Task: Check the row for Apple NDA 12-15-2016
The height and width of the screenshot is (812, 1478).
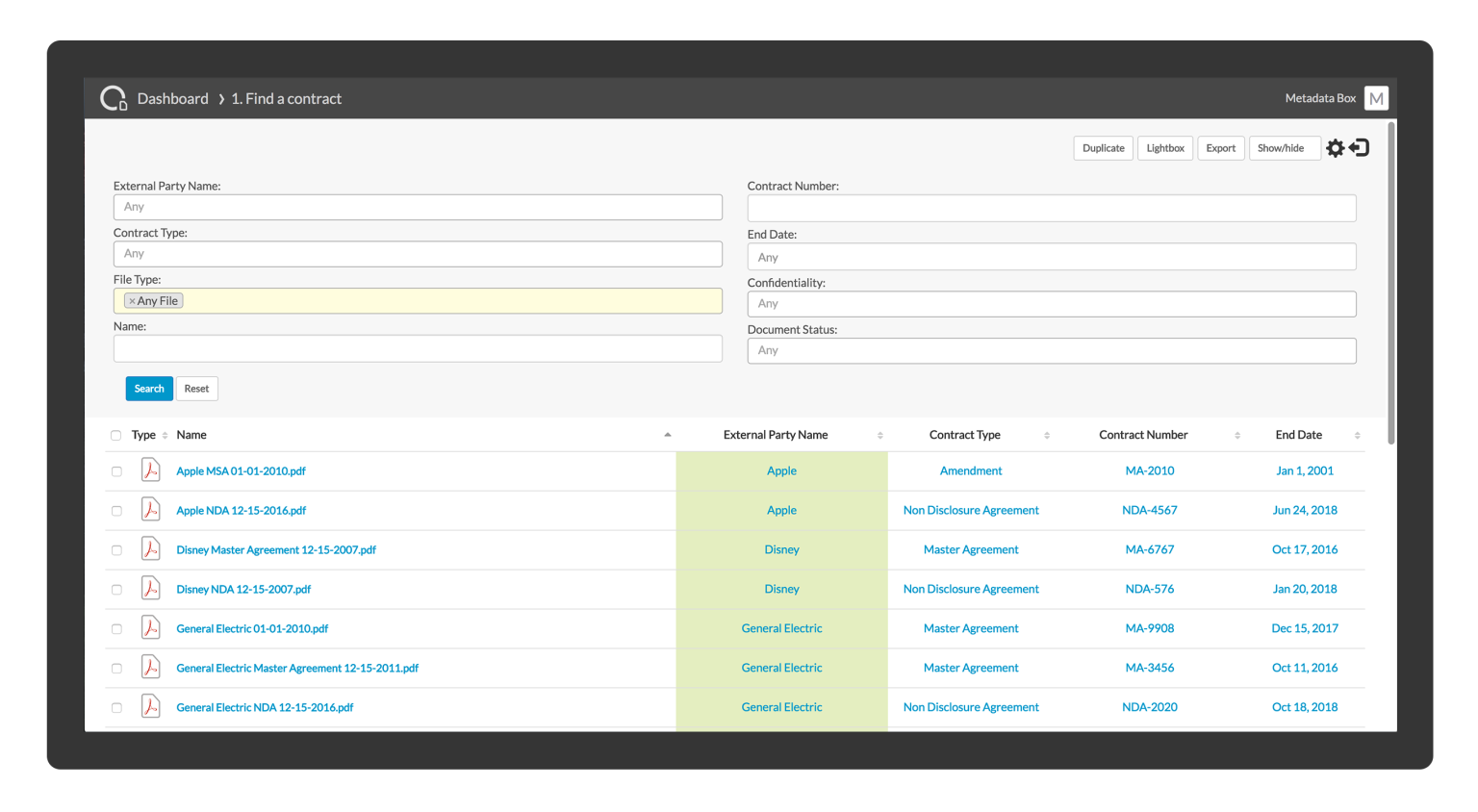Action: (x=116, y=510)
